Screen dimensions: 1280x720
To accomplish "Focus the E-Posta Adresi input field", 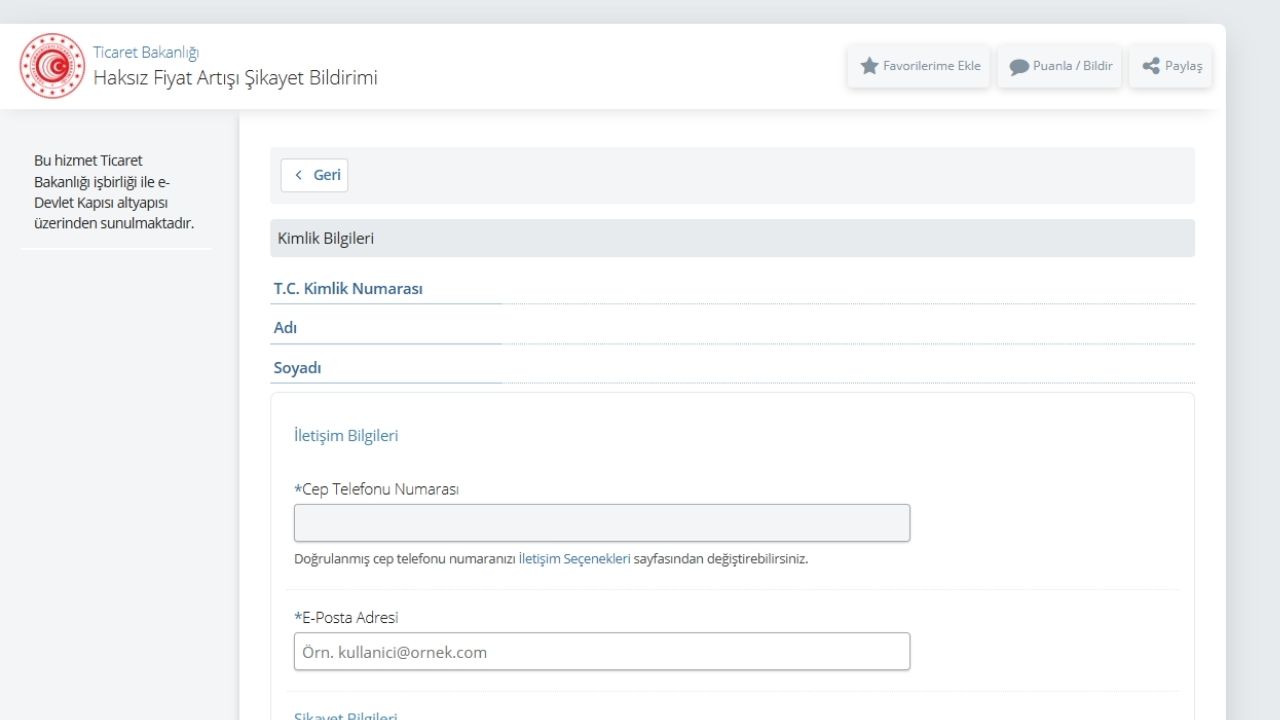I will [602, 651].
